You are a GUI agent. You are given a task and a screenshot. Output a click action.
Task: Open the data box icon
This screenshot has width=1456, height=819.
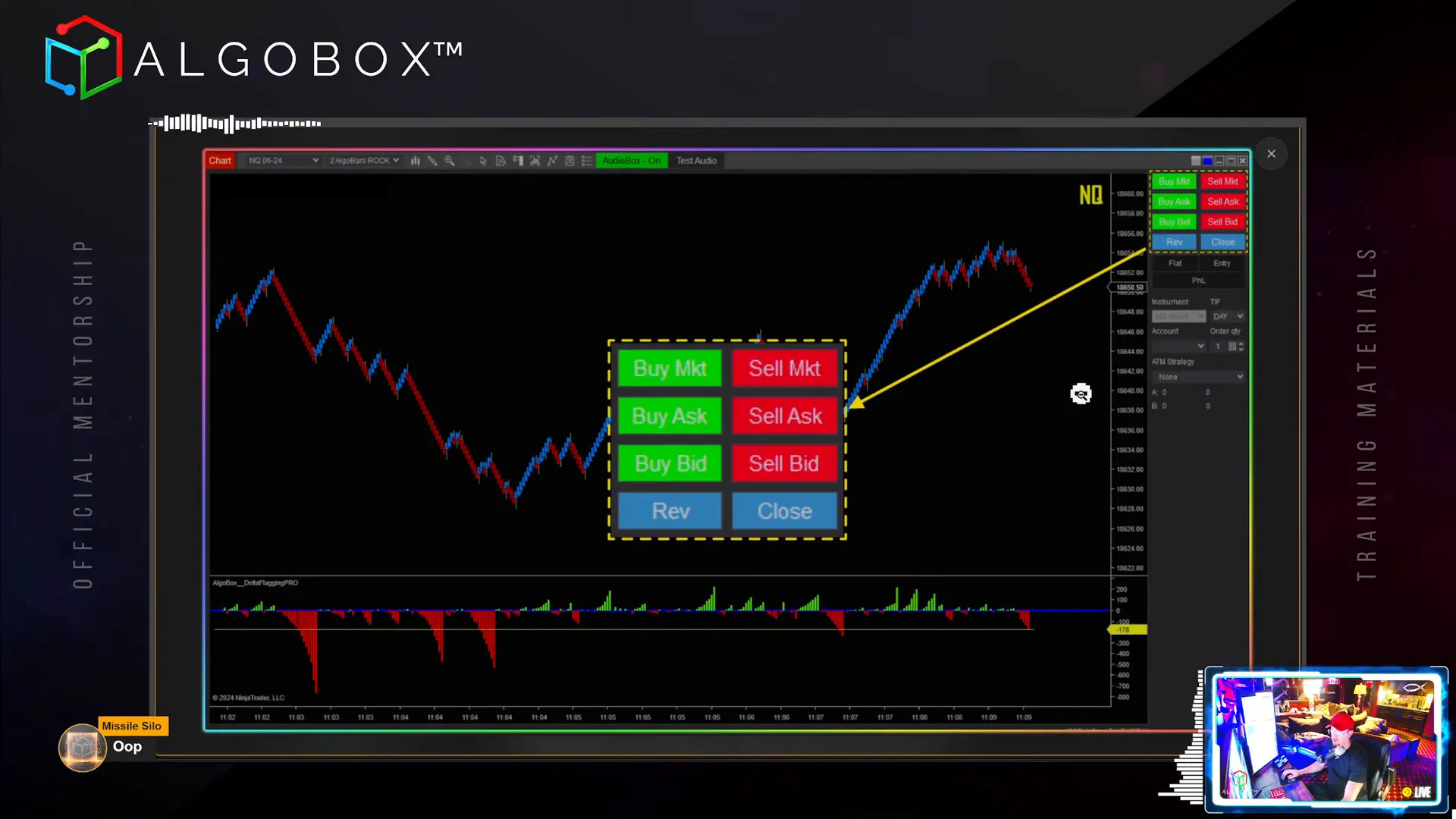(500, 161)
